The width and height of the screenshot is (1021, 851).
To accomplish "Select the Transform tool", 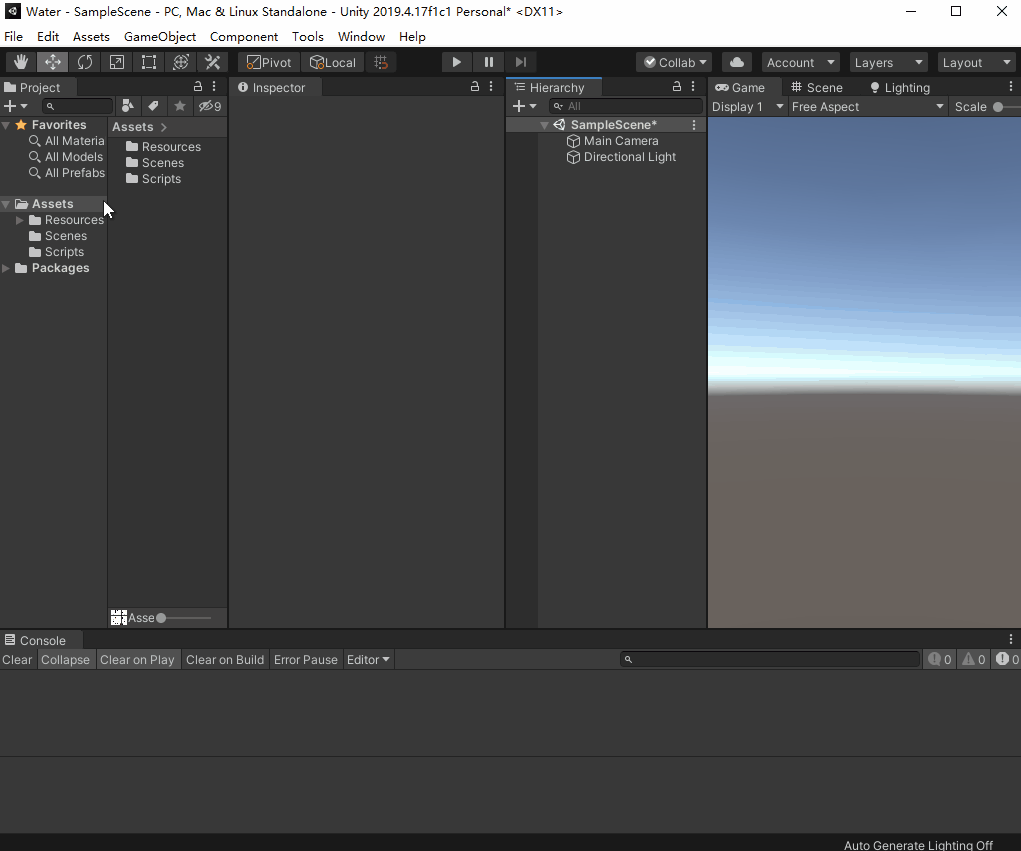I will pos(180,62).
